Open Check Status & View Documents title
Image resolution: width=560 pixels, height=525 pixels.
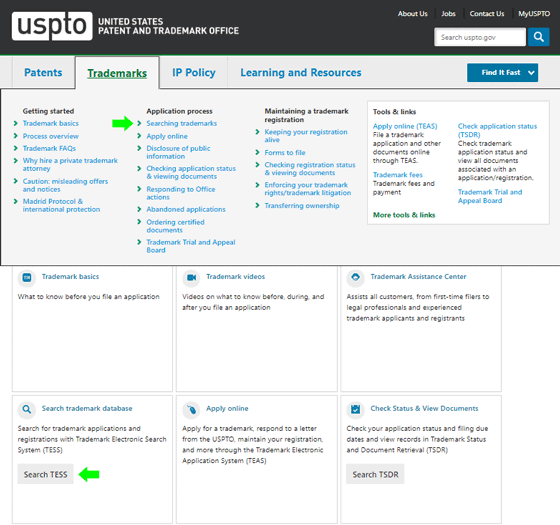(x=424, y=408)
